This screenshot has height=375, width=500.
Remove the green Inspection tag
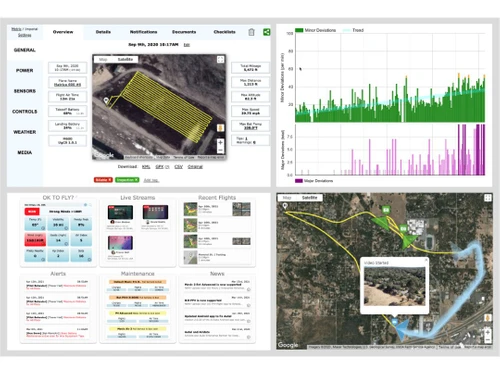point(136,180)
